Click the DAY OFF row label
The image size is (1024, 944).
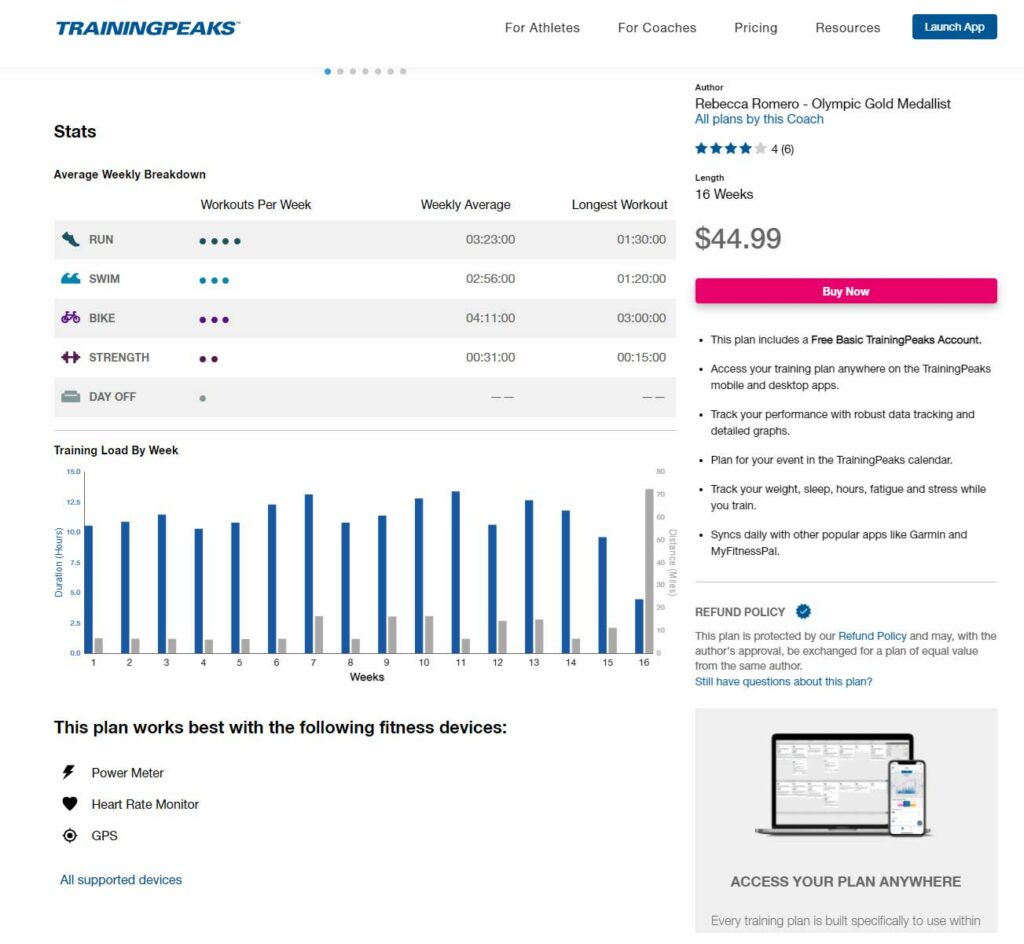(112, 396)
